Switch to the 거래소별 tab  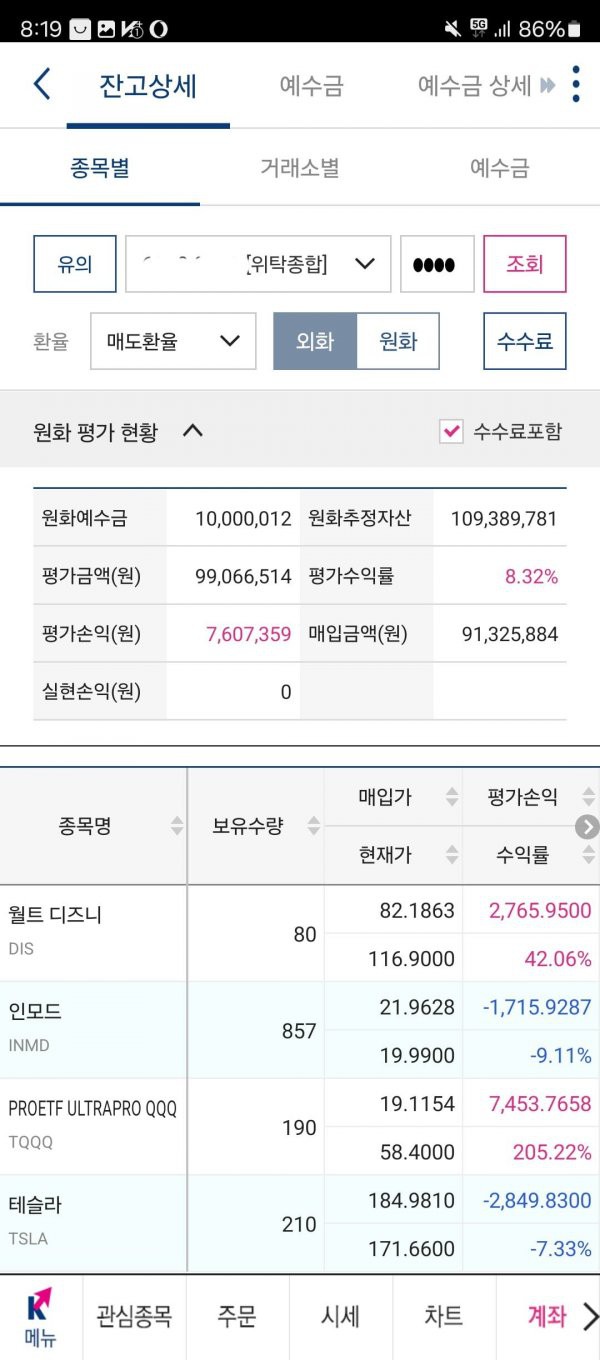[x=300, y=168]
